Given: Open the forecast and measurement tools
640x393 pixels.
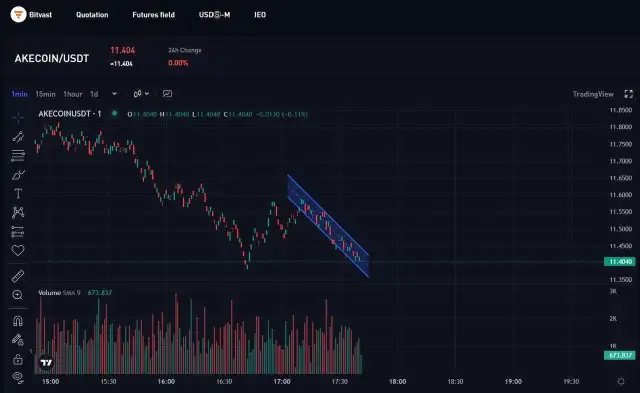Looking at the screenshot, I should point(18,231).
